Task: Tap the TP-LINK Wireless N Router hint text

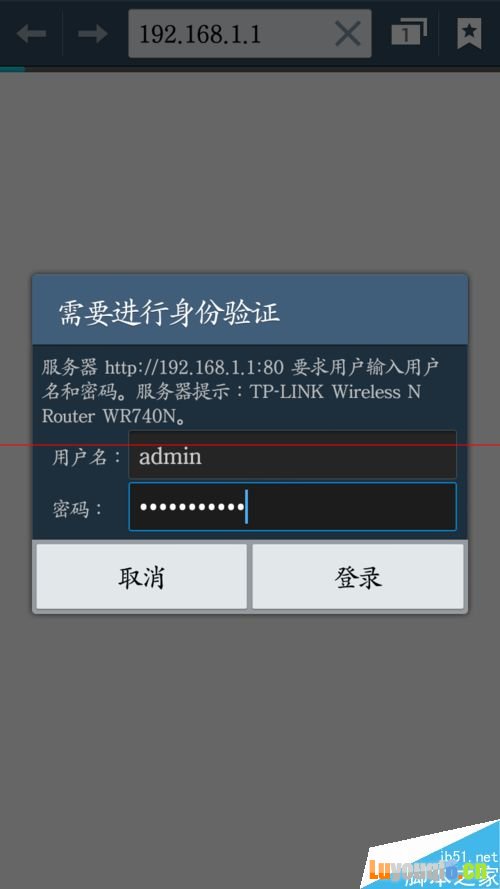Action: 231,404
